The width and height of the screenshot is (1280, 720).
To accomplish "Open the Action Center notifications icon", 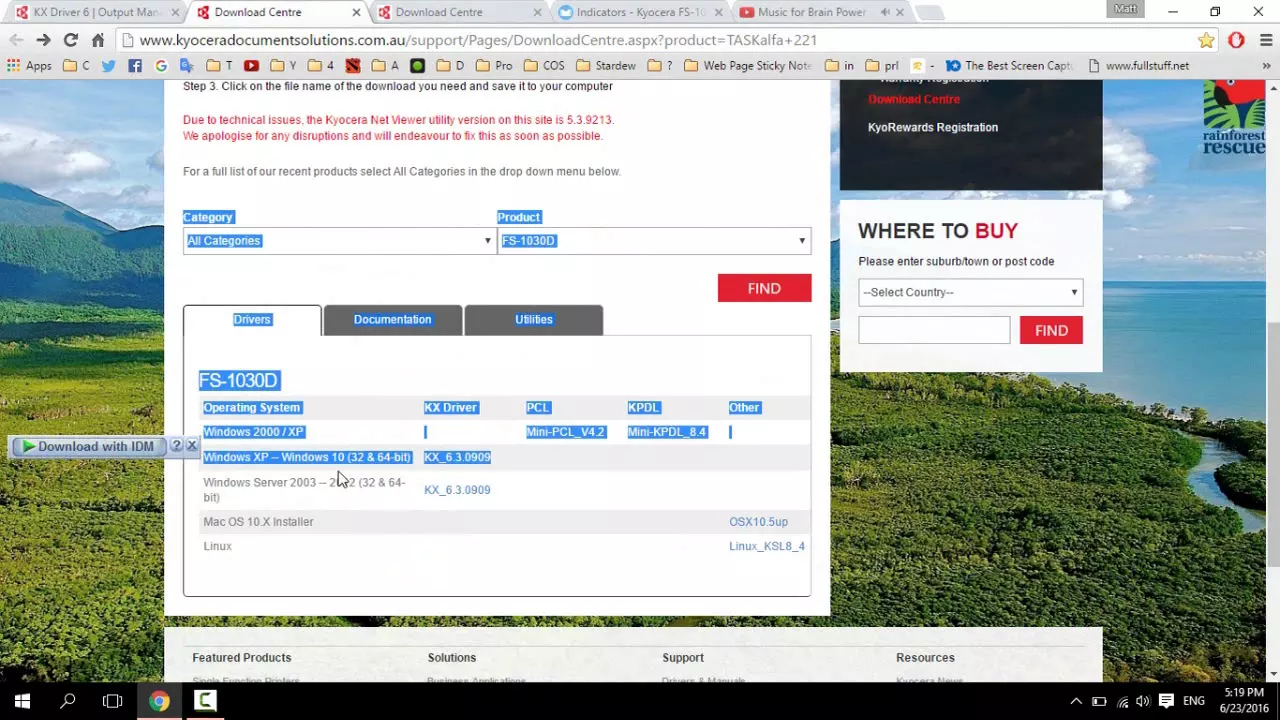I will coord(1164,701).
